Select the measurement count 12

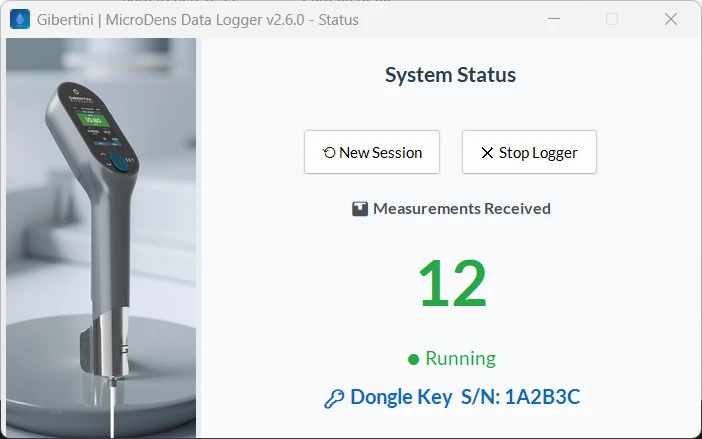[452, 283]
